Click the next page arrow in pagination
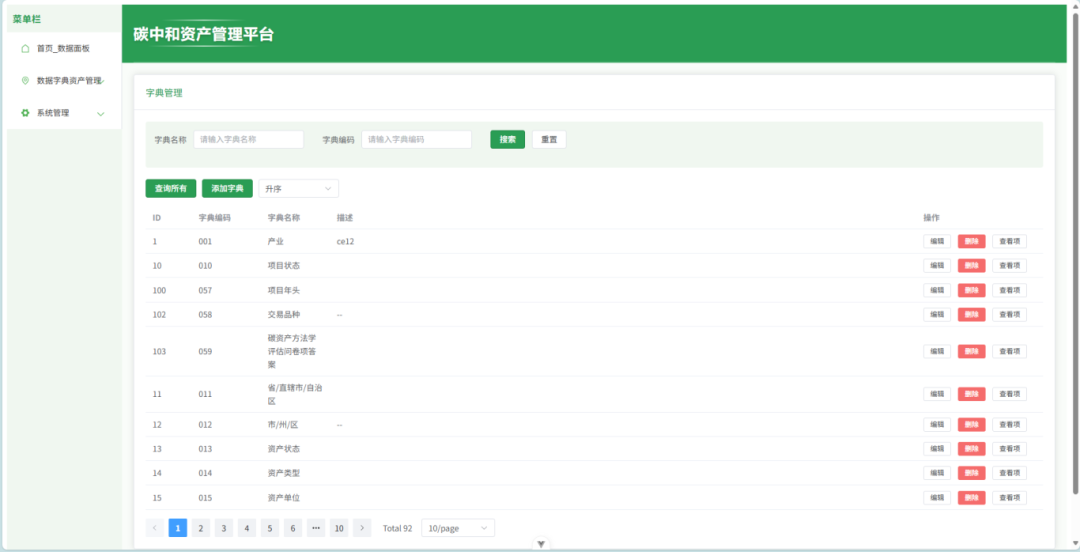 pos(362,528)
